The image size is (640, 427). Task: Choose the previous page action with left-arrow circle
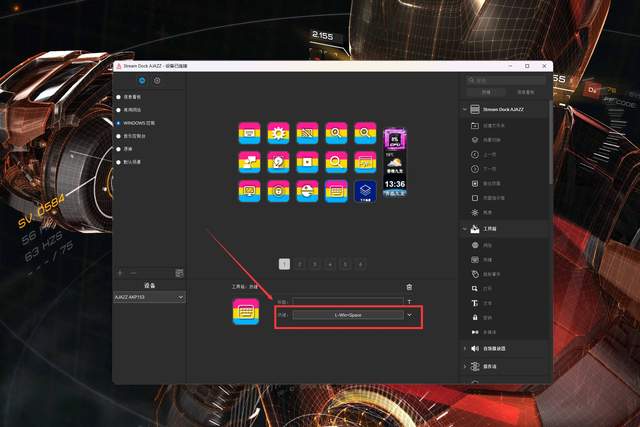pos(475,154)
